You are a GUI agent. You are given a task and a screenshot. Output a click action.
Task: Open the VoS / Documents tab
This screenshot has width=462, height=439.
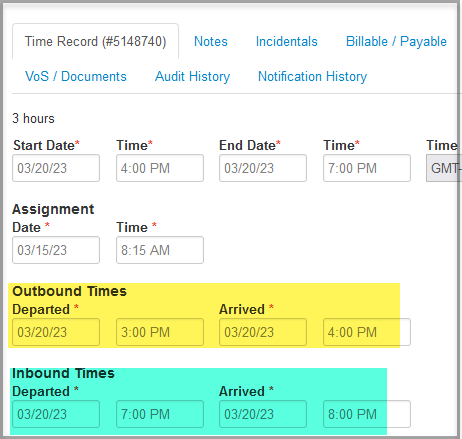click(76, 76)
